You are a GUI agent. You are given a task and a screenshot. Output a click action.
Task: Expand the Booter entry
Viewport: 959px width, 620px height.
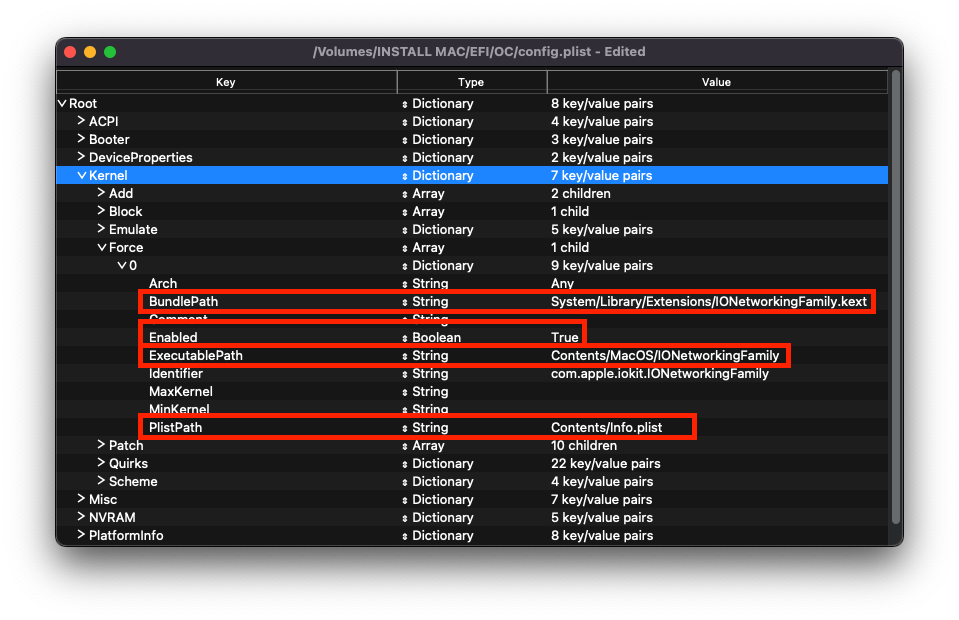tap(81, 140)
